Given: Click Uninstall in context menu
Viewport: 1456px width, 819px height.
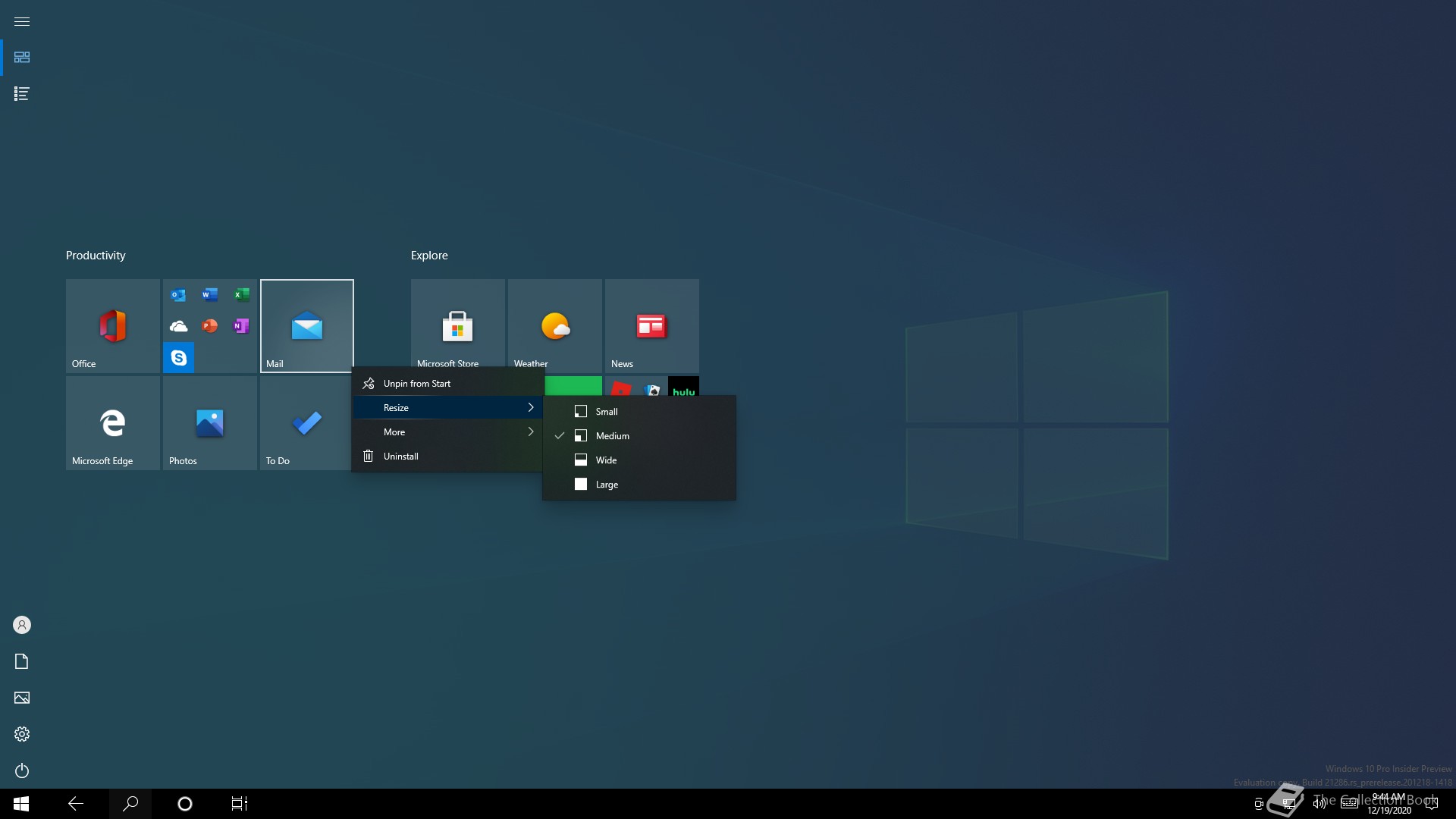Looking at the screenshot, I should pos(400,457).
